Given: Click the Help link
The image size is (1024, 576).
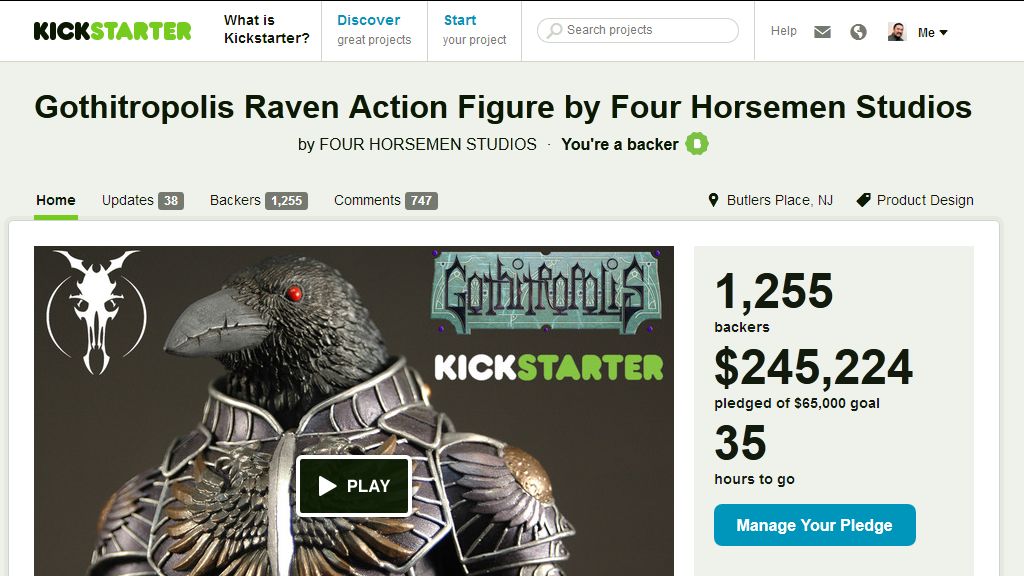Looking at the screenshot, I should click(784, 31).
